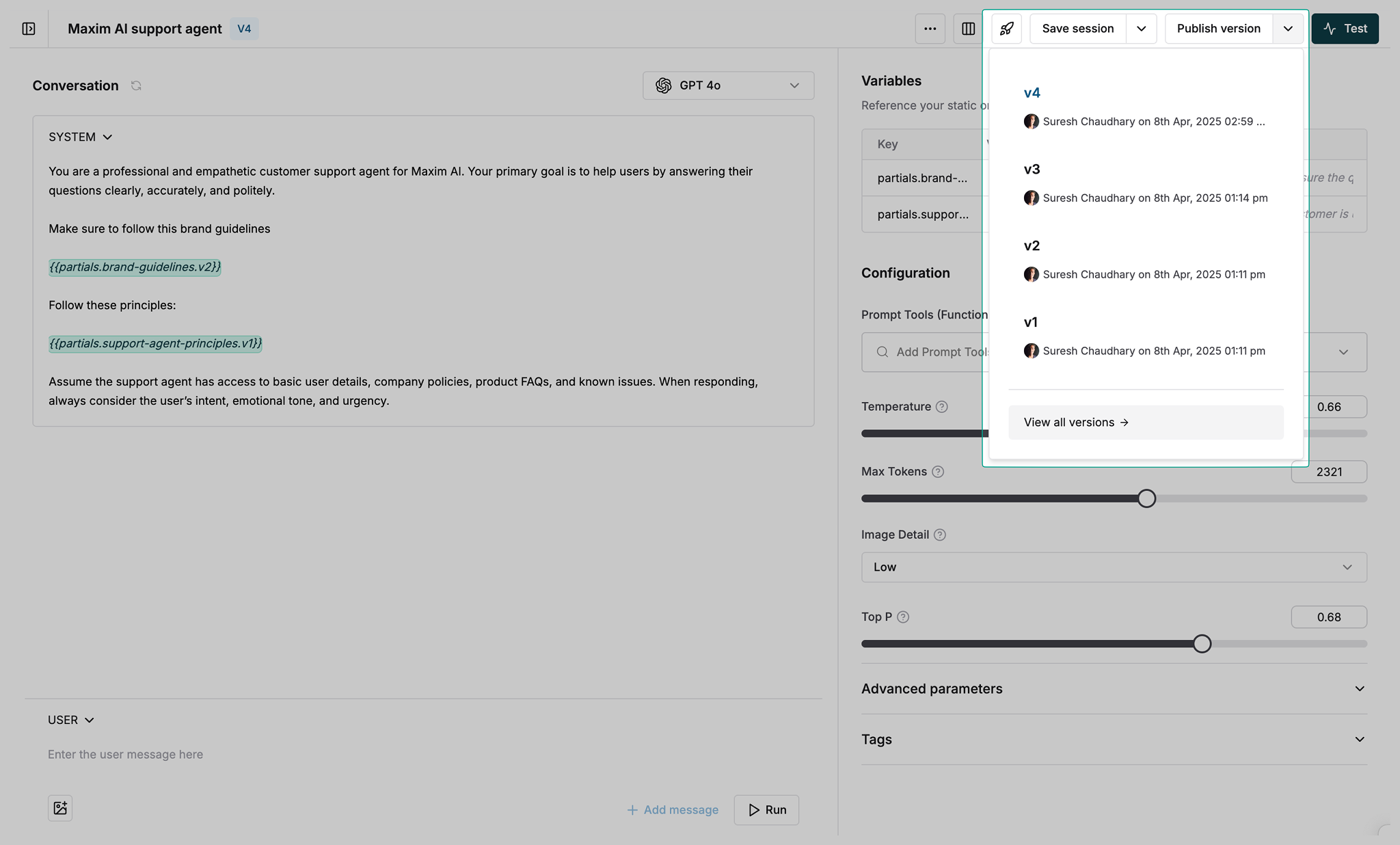
Task: Select version v2 from the list
Action: pyautogui.click(x=1031, y=245)
